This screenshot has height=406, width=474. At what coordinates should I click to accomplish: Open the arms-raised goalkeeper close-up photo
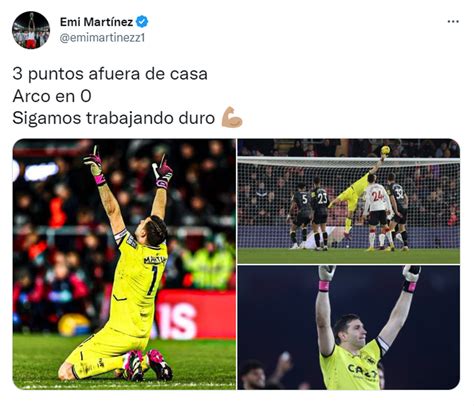pyautogui.click(x=349, y=328)
